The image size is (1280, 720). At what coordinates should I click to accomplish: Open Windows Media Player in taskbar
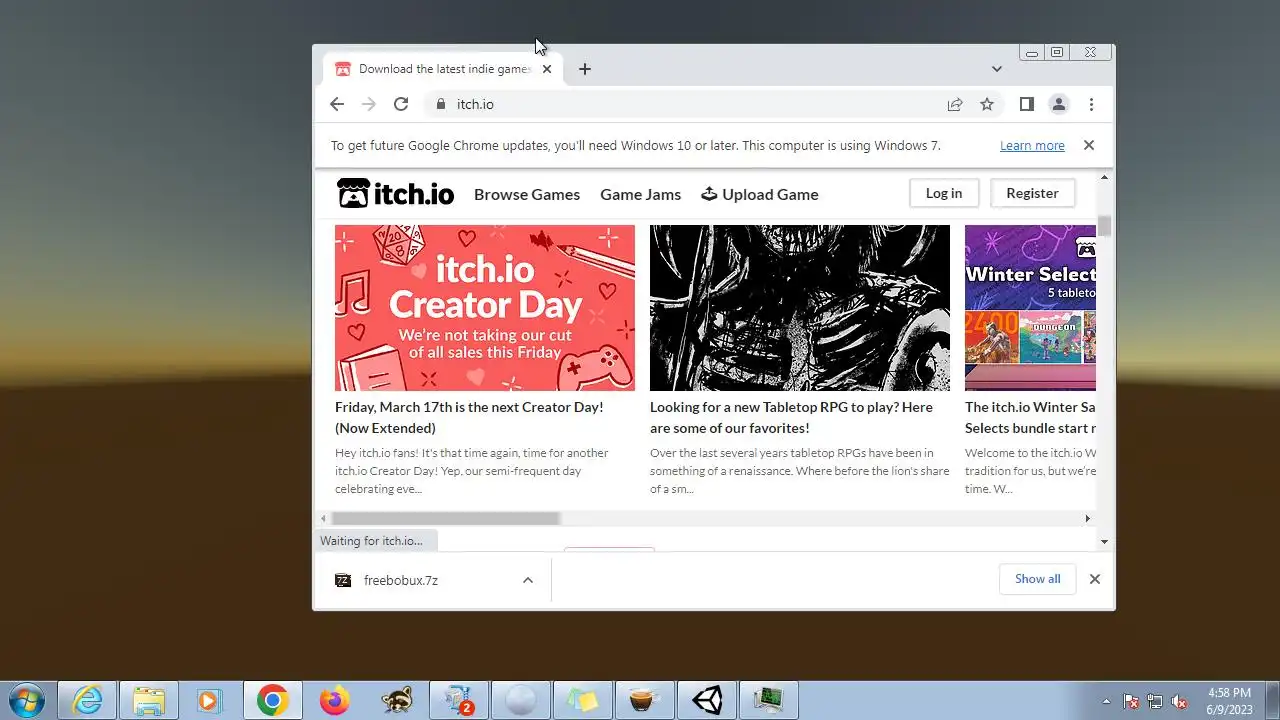tap(211, 701)
